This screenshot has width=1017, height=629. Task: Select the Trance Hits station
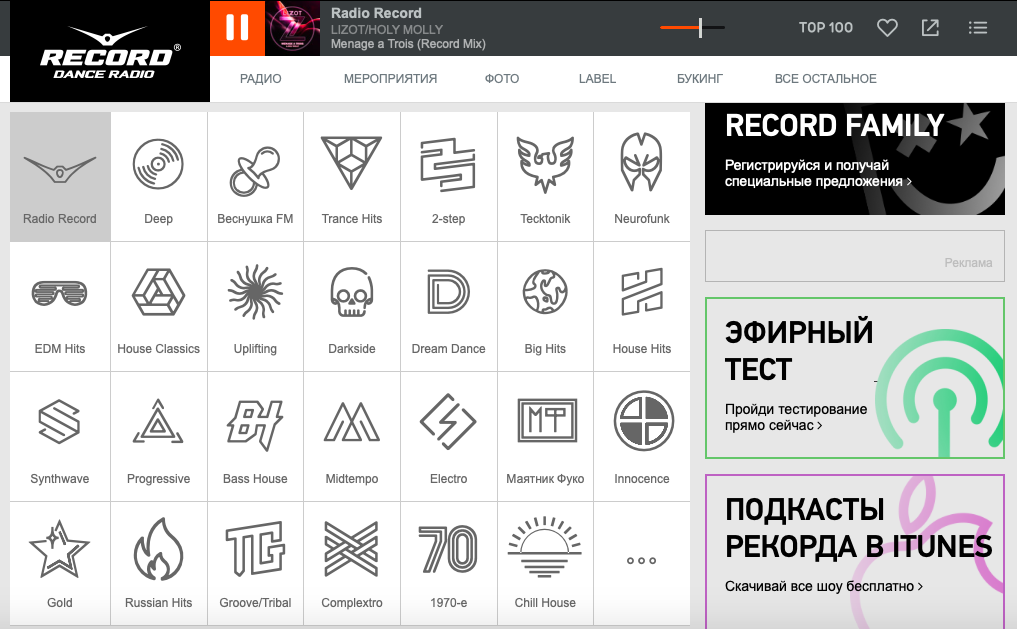[x=352, y=176]
